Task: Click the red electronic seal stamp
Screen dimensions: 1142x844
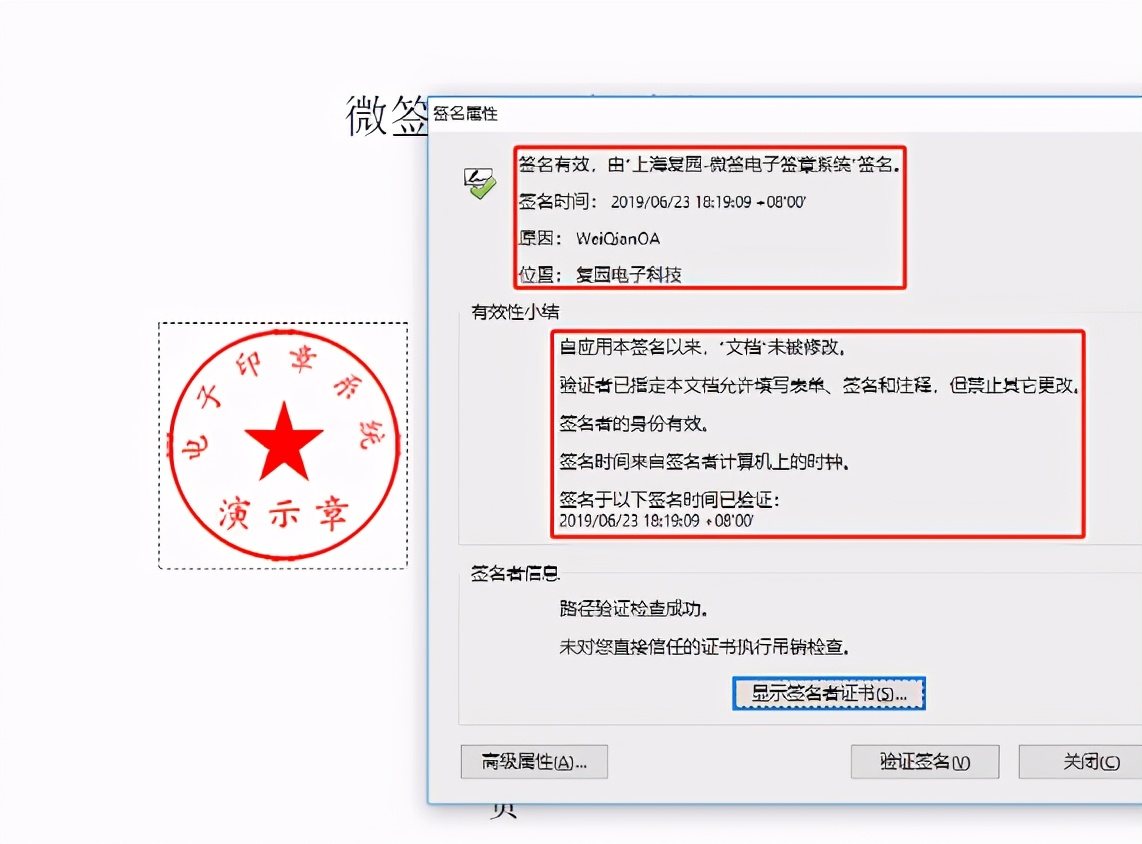Action: tap(284, 445)
